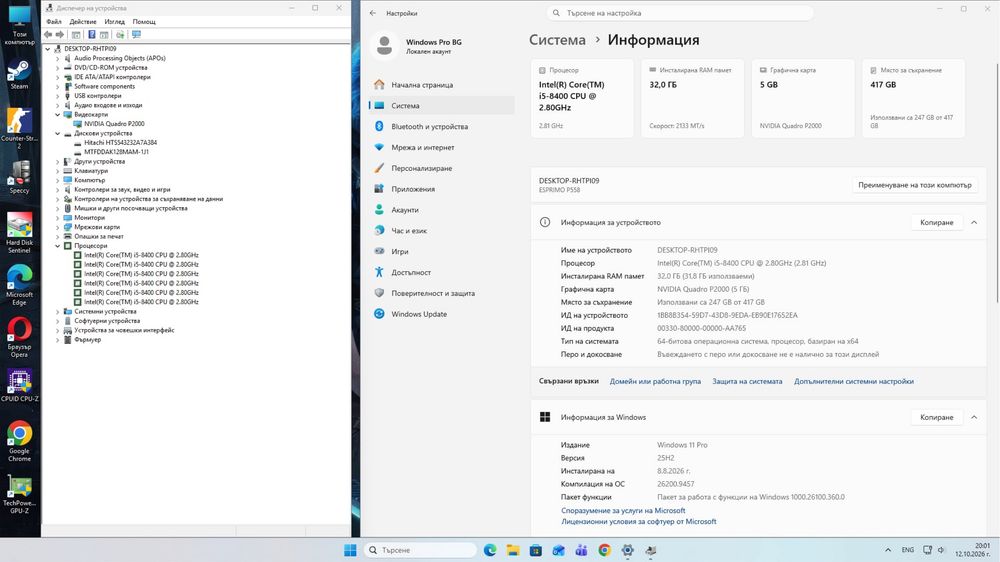The width and height of the screenshot is (1000, 562).
Task: Open Edge from the taskbar
Action: point(490,550)
